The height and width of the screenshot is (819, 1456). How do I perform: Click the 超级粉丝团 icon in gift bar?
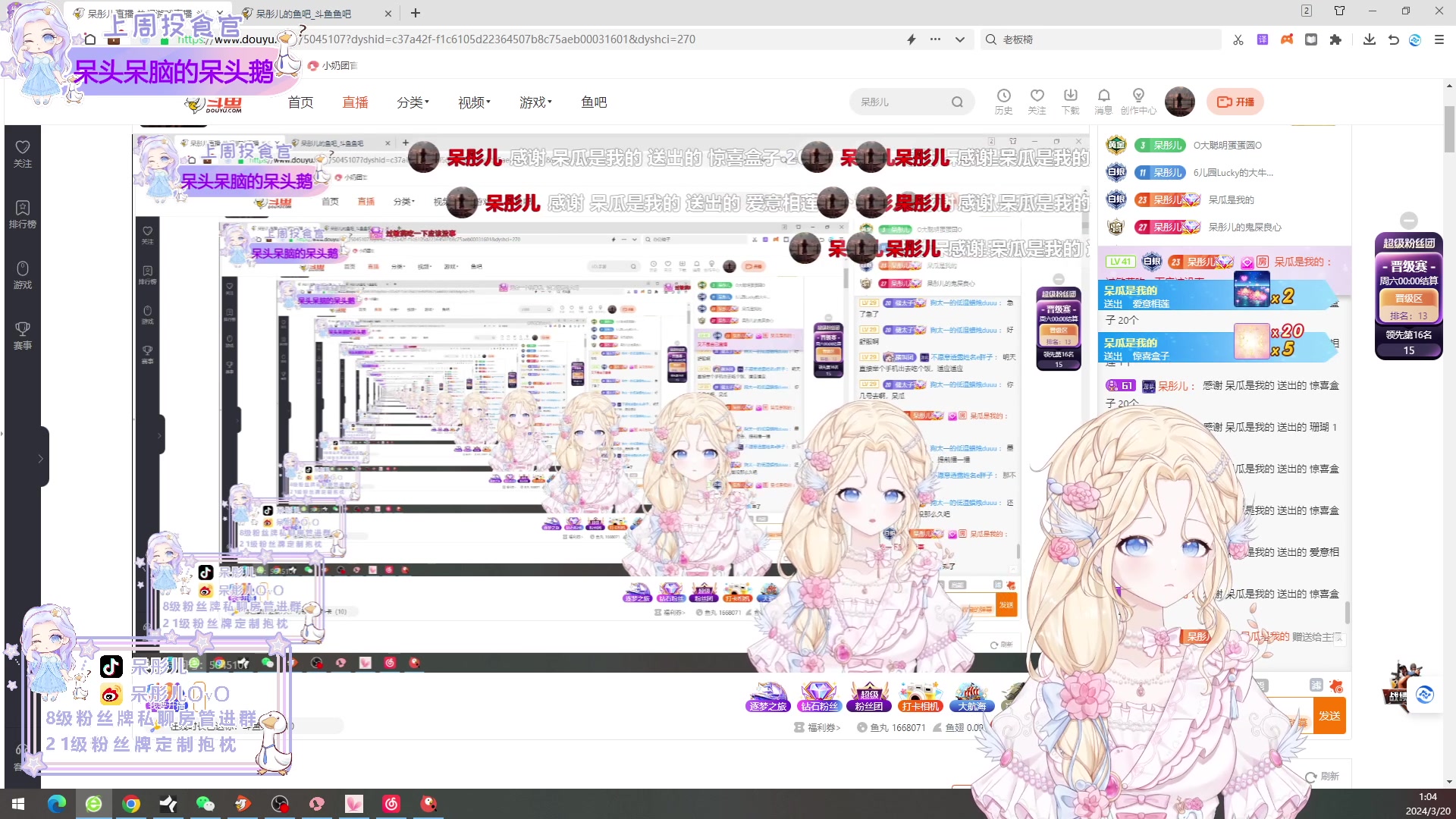pyautogui.click(x=869, y=696)
